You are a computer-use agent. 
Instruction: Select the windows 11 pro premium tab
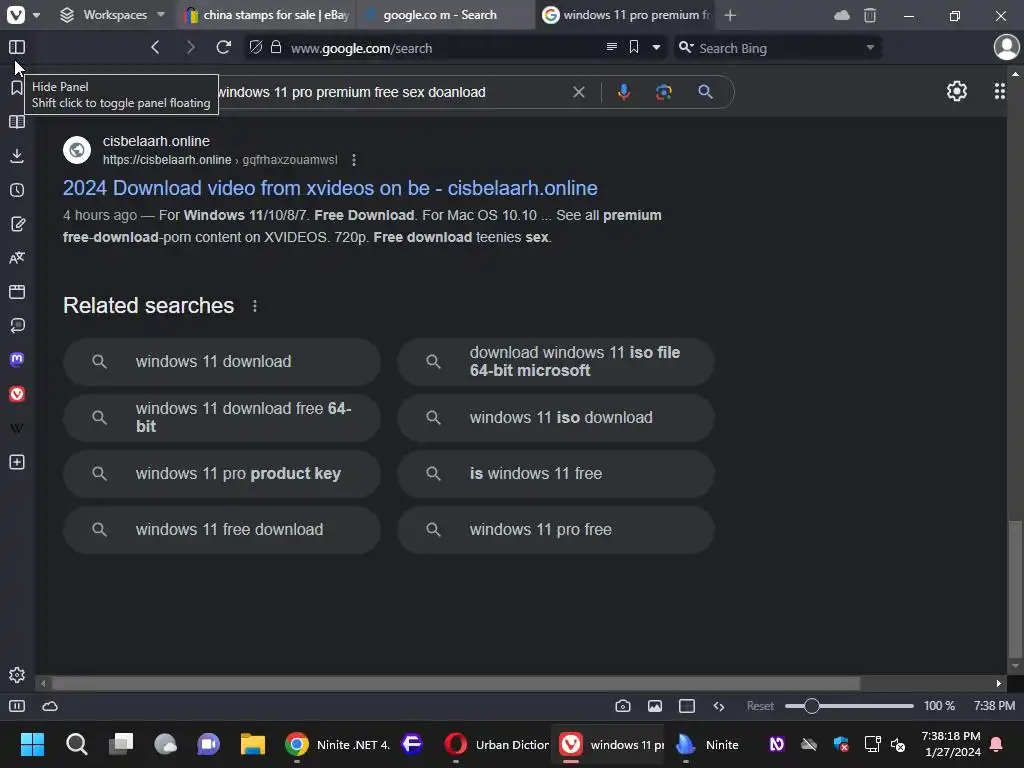(626, 14)
